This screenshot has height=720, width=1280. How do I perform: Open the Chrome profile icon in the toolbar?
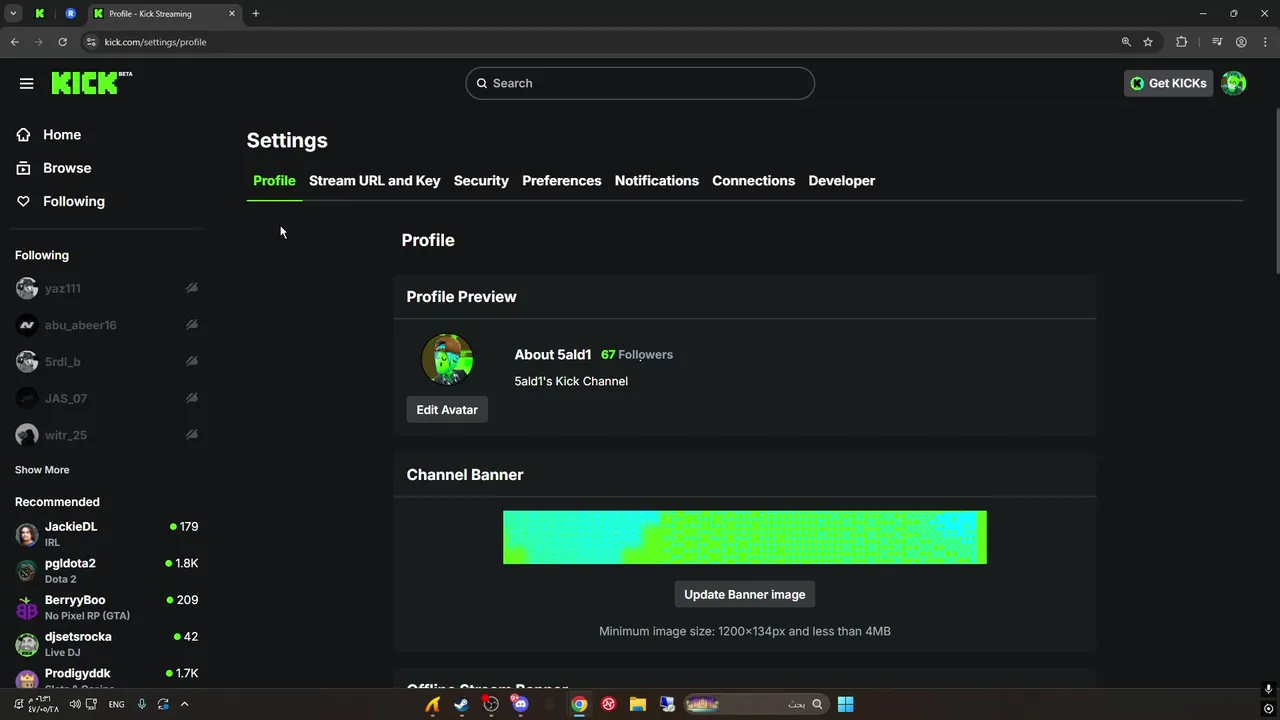[x=1241, y=42]
